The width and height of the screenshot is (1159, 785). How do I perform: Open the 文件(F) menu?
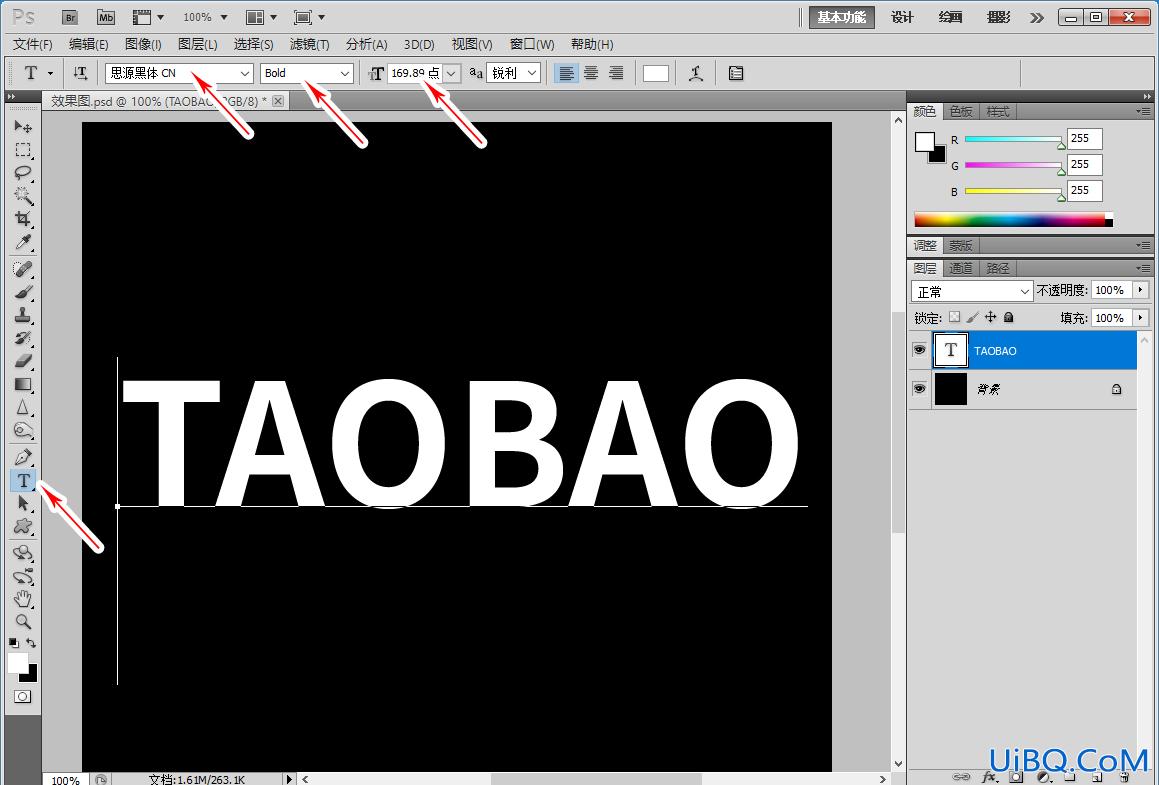pyautogui.click(x=33, y=44)
